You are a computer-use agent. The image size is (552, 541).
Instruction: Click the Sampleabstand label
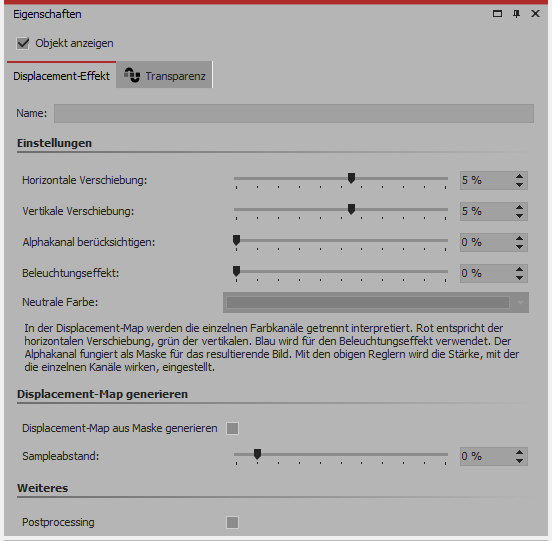(x=61, y=456)
